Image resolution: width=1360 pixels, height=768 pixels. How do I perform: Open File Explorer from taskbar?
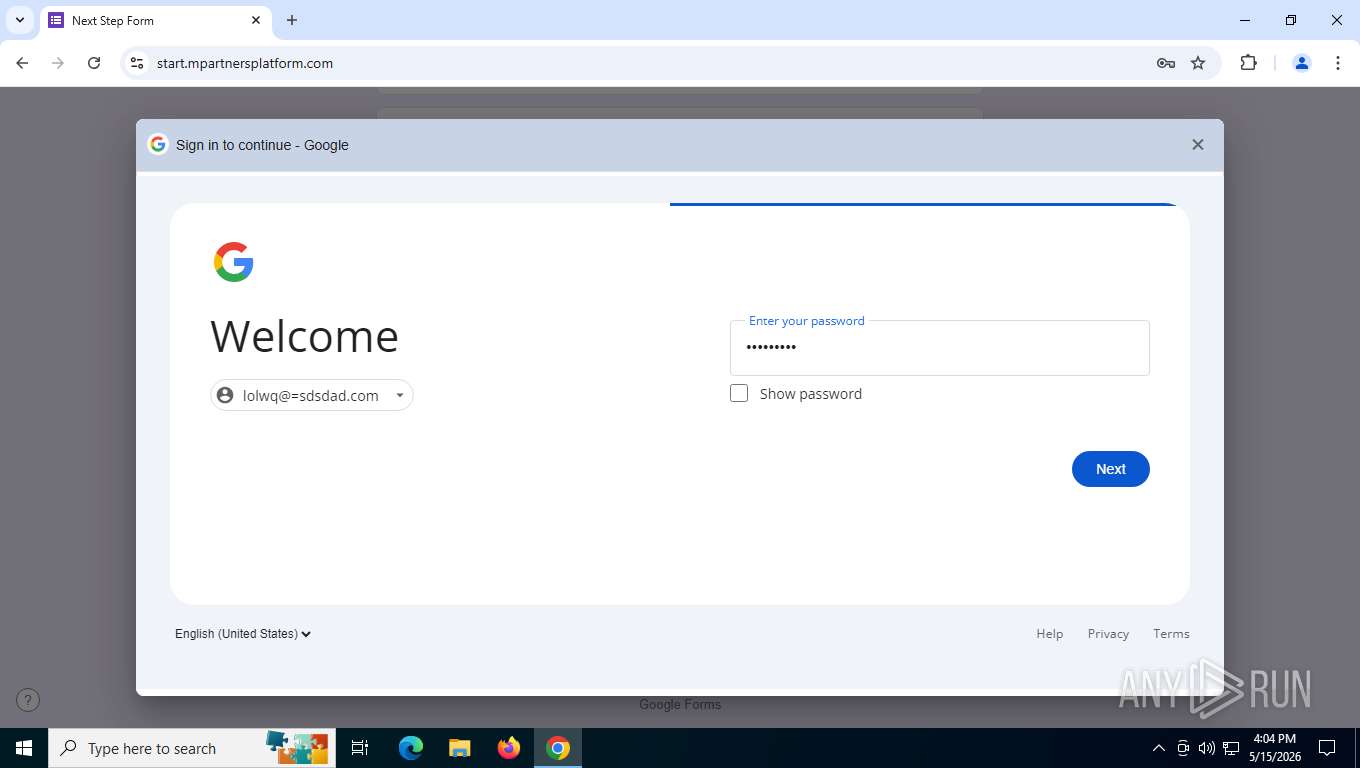tap(459, 748)
